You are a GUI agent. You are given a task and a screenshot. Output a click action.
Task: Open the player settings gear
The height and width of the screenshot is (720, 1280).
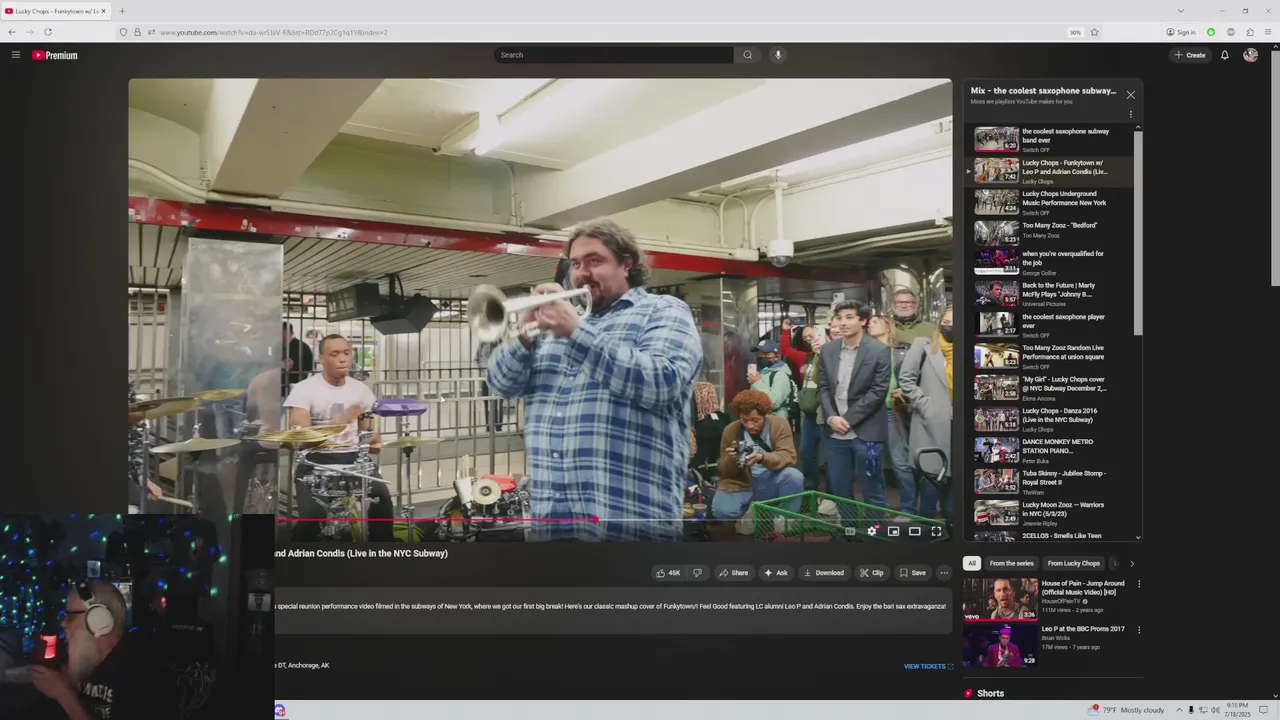pos(872,531)
